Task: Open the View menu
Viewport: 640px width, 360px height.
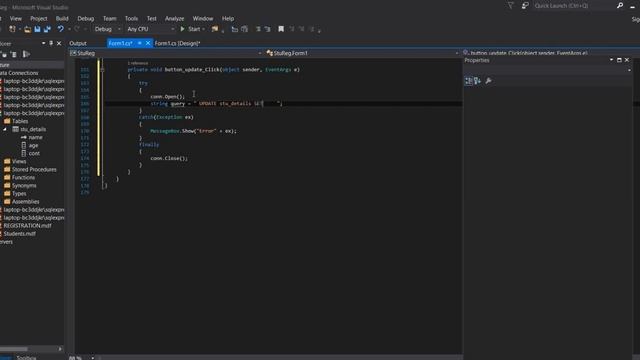Action: 16,19
